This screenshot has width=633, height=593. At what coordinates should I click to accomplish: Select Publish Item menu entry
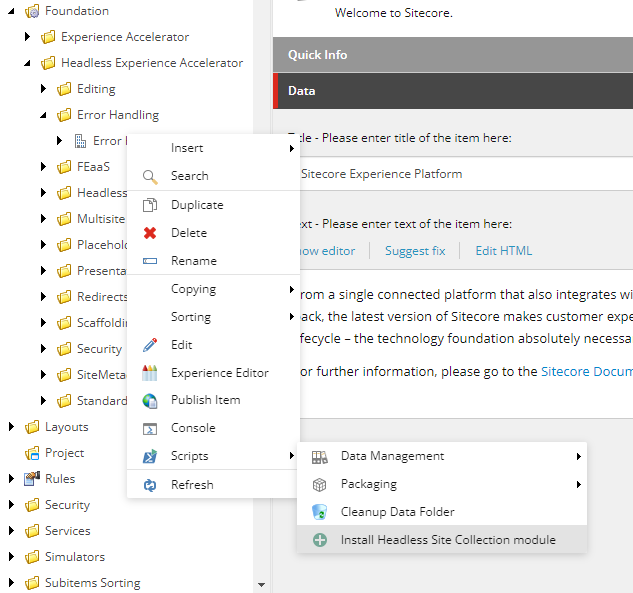213,400
